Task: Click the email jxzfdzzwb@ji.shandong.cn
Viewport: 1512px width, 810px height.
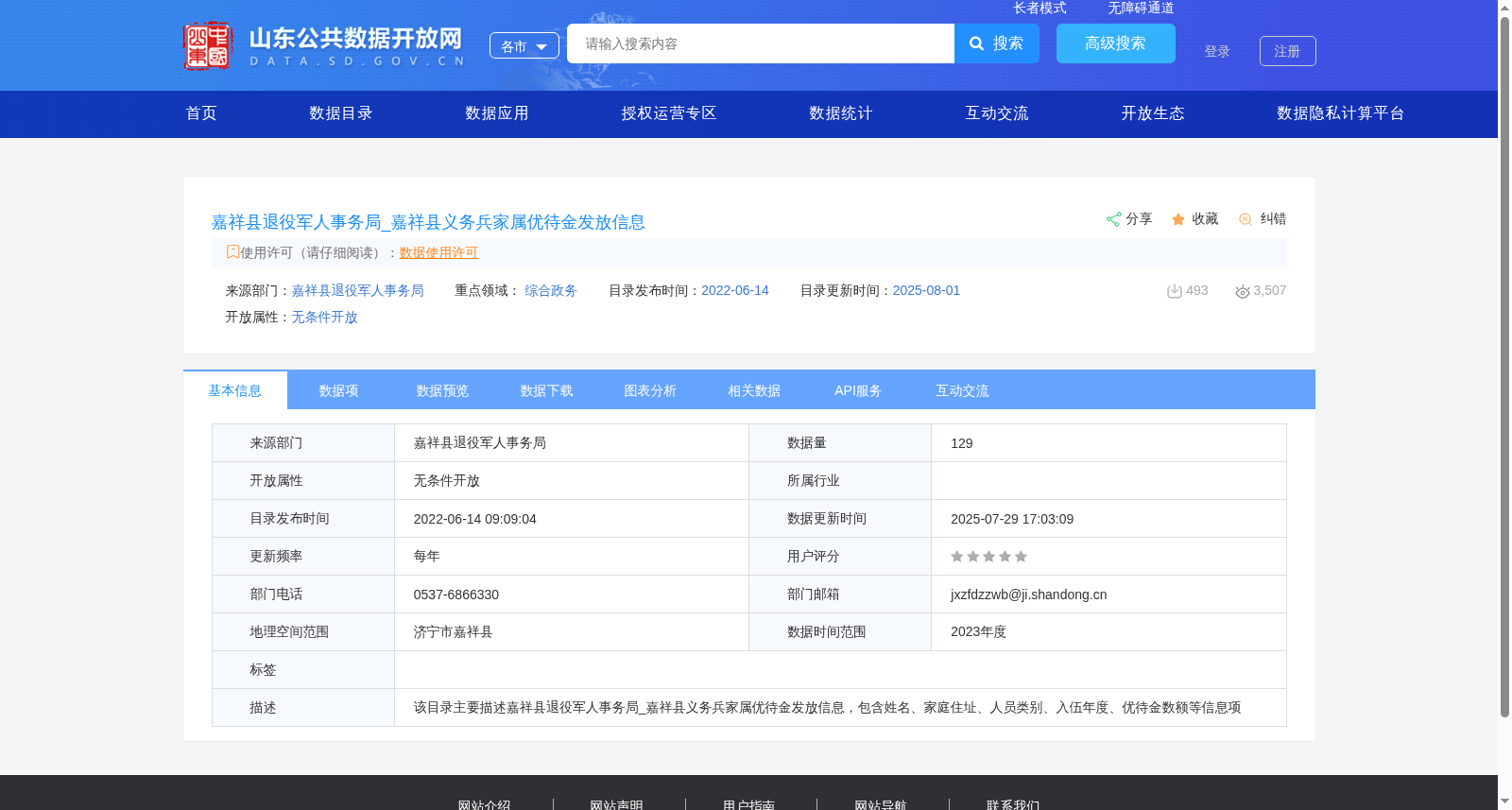Action: click(x=1029, y=595)
